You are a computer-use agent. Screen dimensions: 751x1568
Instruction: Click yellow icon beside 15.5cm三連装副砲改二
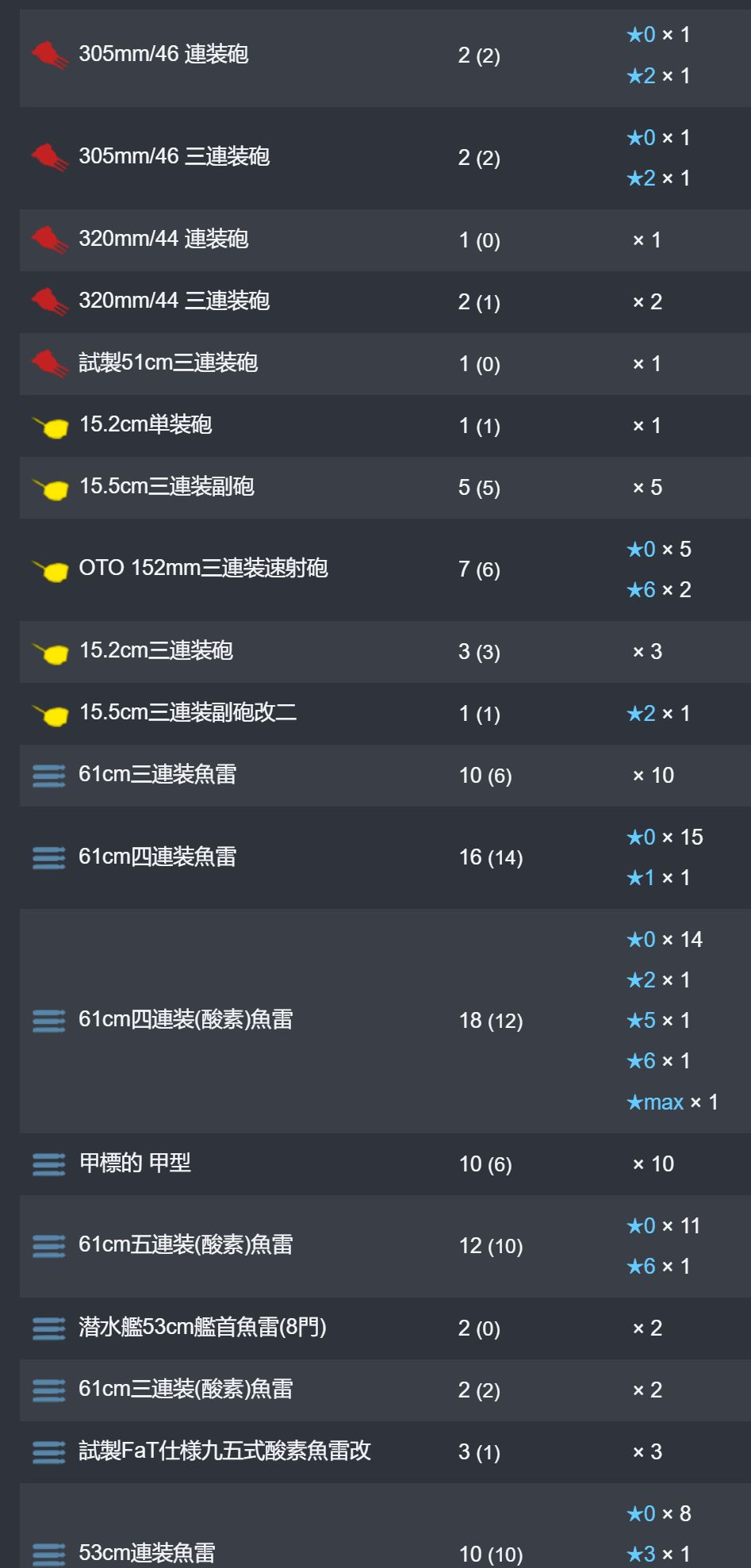(x=50, y=715)
